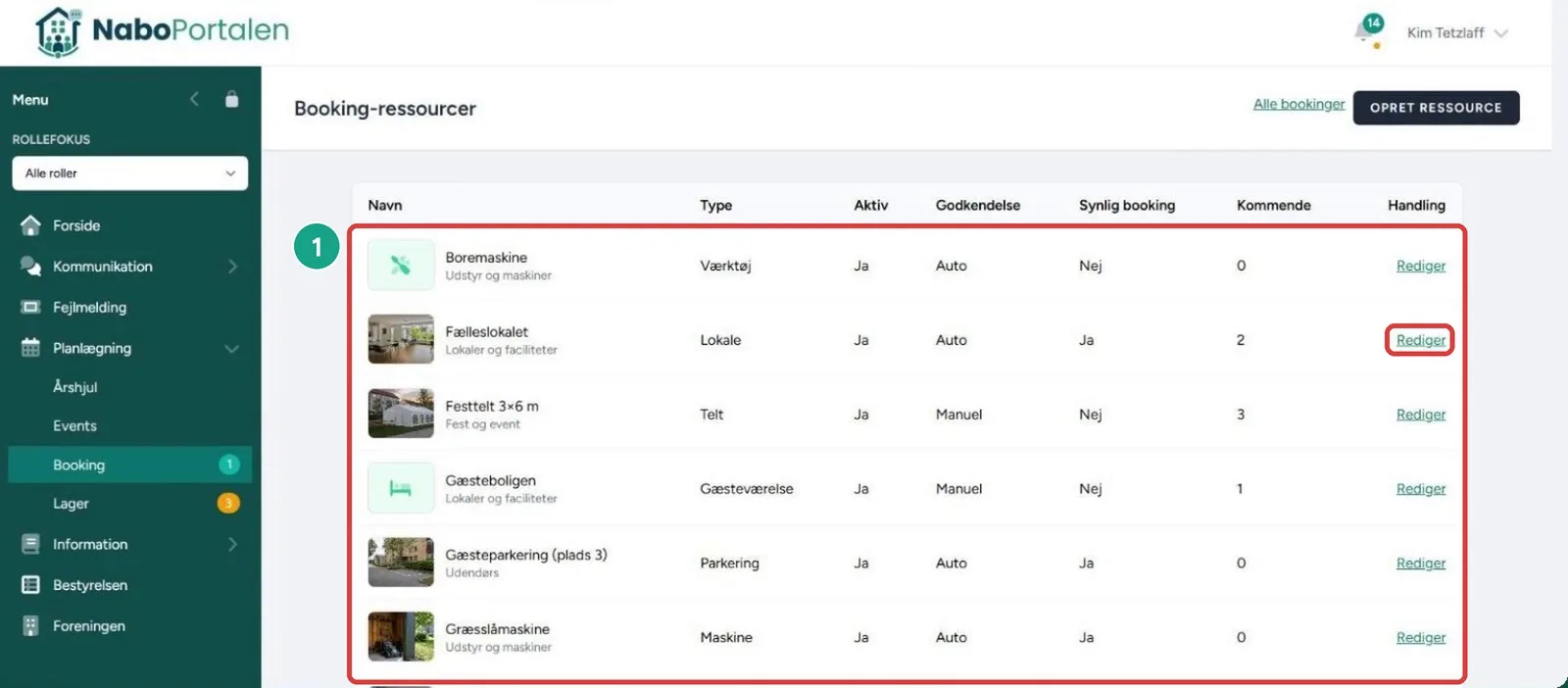Image resolution: width=1568 pixels, height=688 pixels.
Task: Click the Information document icon
Action: (x=30, y=544)
